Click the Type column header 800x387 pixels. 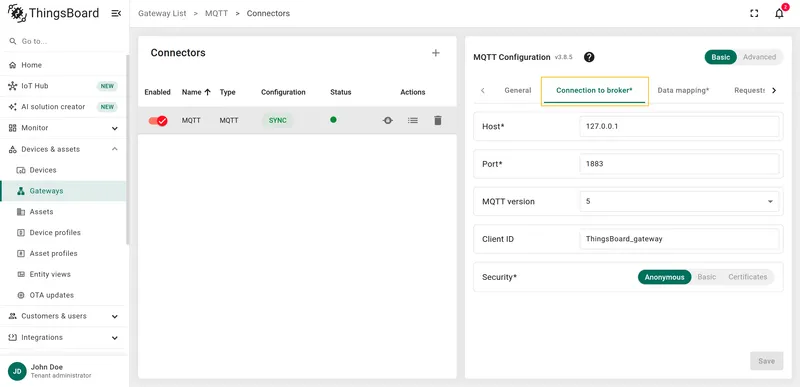coord(228,92)
